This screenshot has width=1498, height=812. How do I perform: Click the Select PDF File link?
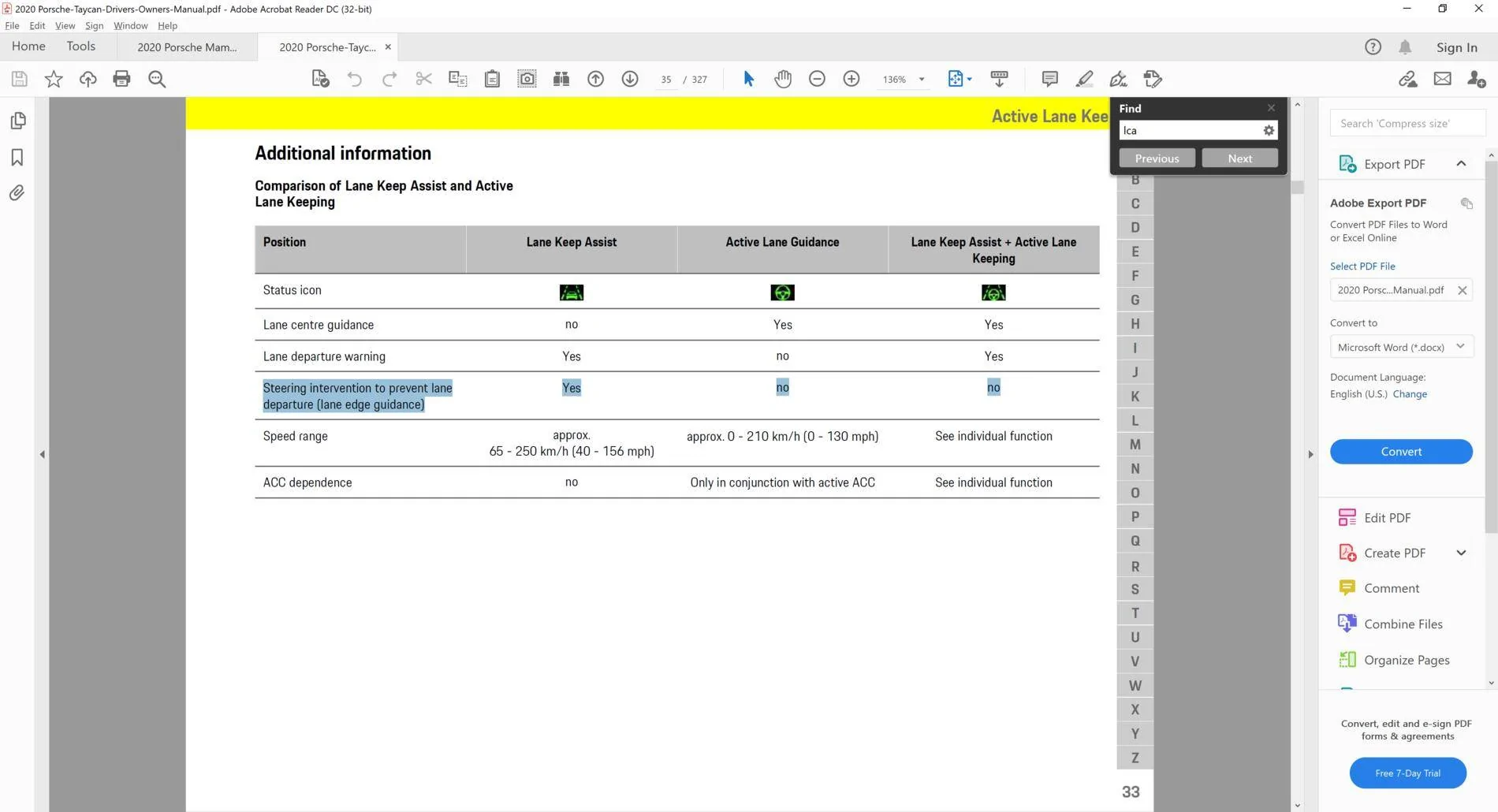(1362, 266)
